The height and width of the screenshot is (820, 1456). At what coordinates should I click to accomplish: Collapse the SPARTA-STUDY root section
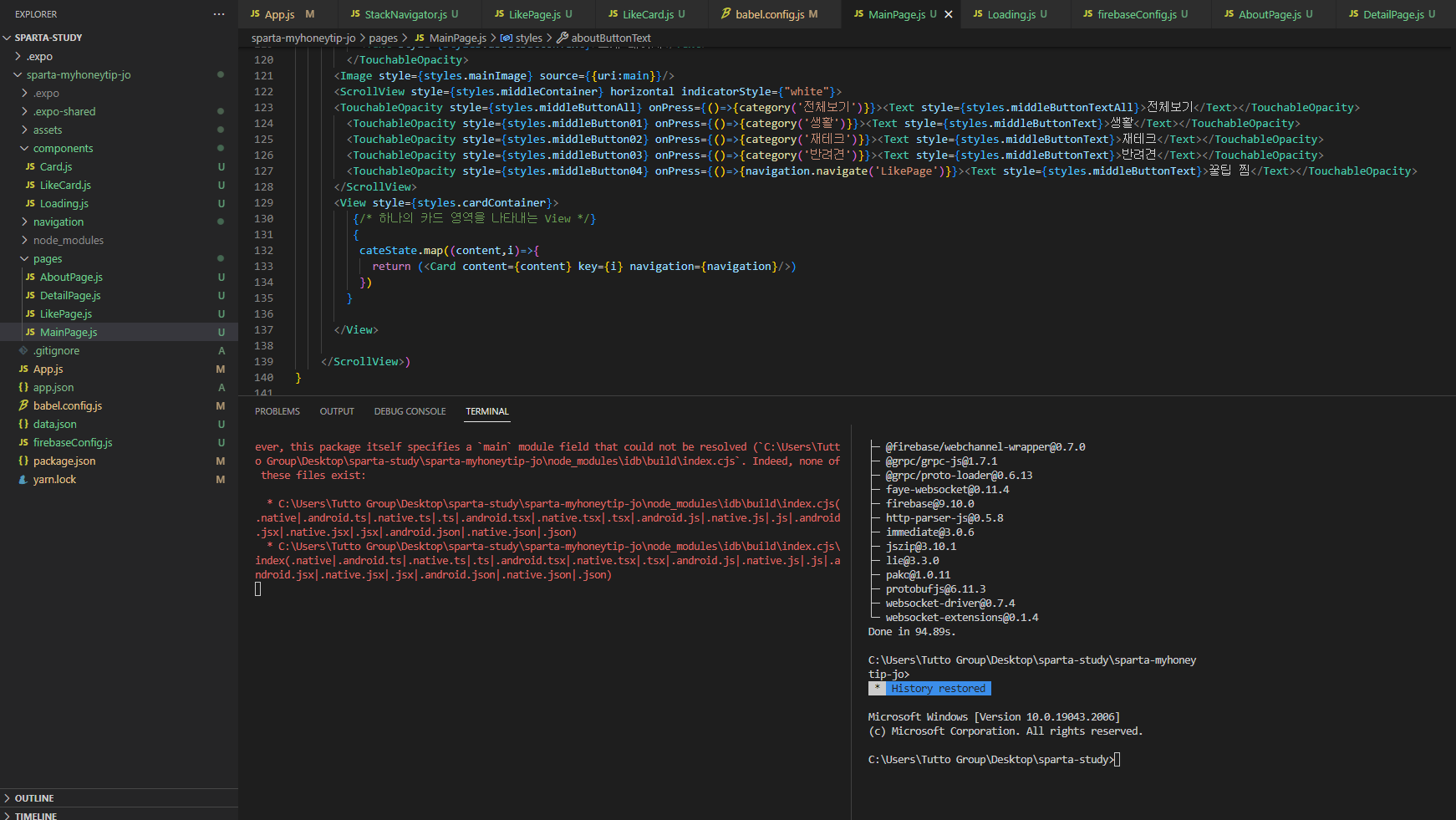tap(8, 38)
